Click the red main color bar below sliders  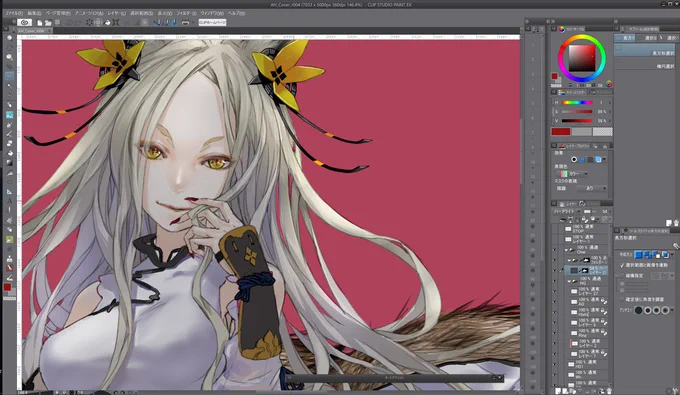pyautogui.click(x=561, y=131)
